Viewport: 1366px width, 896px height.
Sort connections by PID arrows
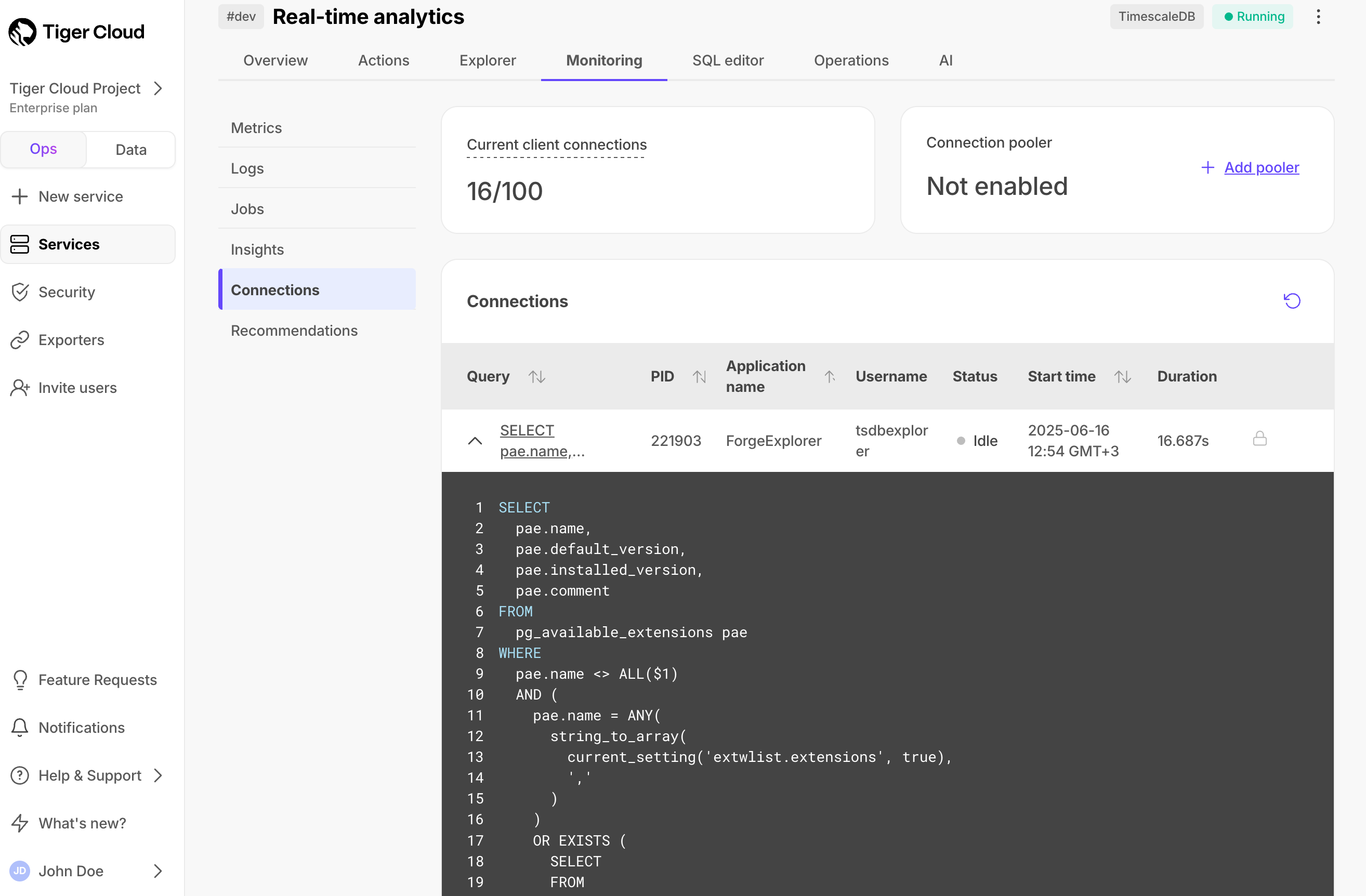699,376
